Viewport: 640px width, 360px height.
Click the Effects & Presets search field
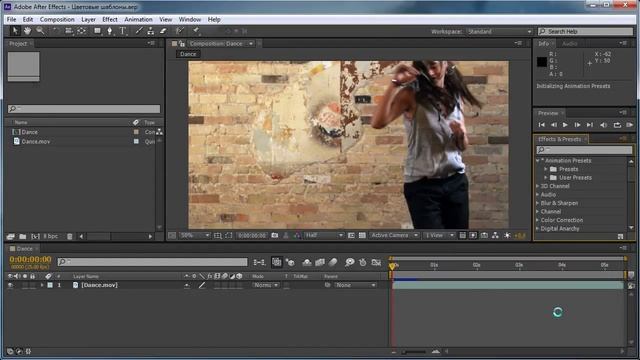[x=584, y=150]
